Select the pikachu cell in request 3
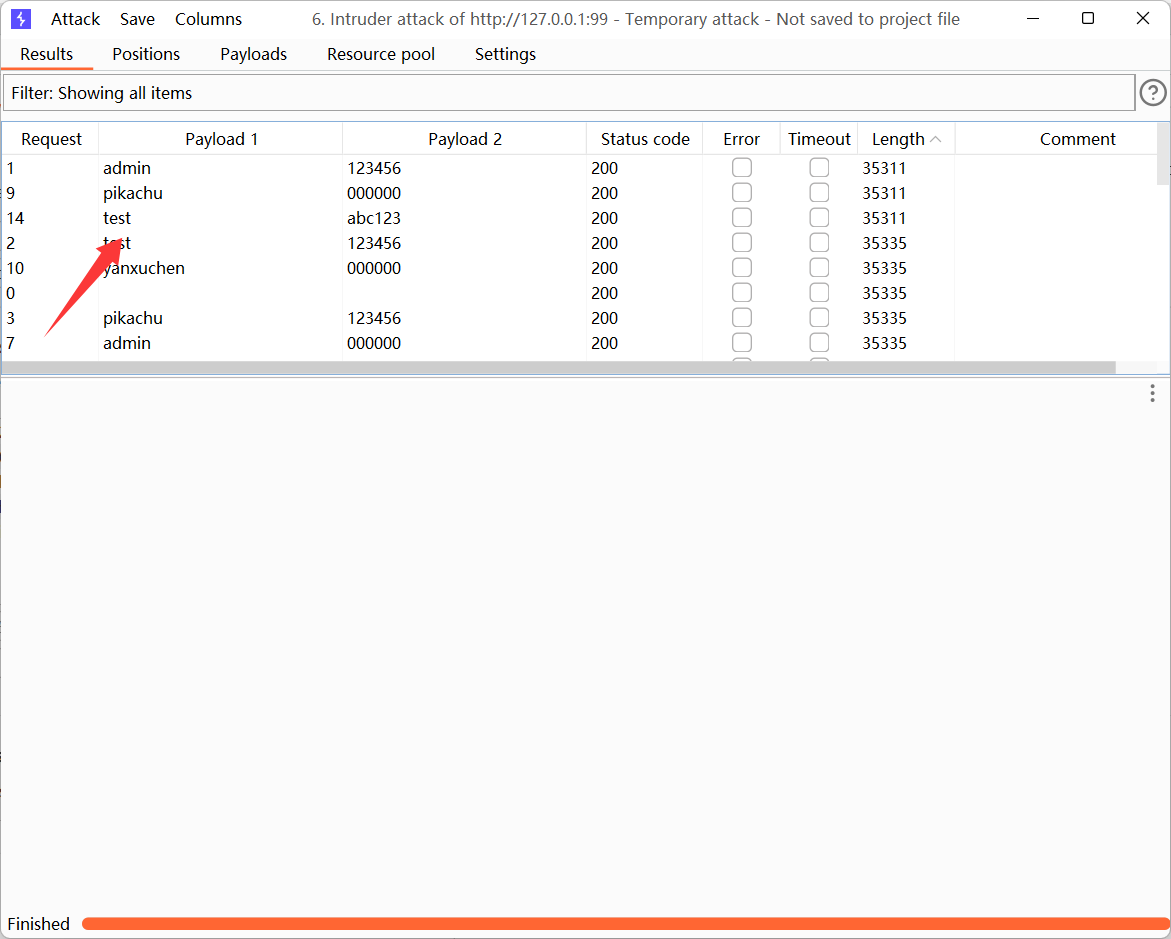Screen dimensions: 1171x939 tap(133, 318)
